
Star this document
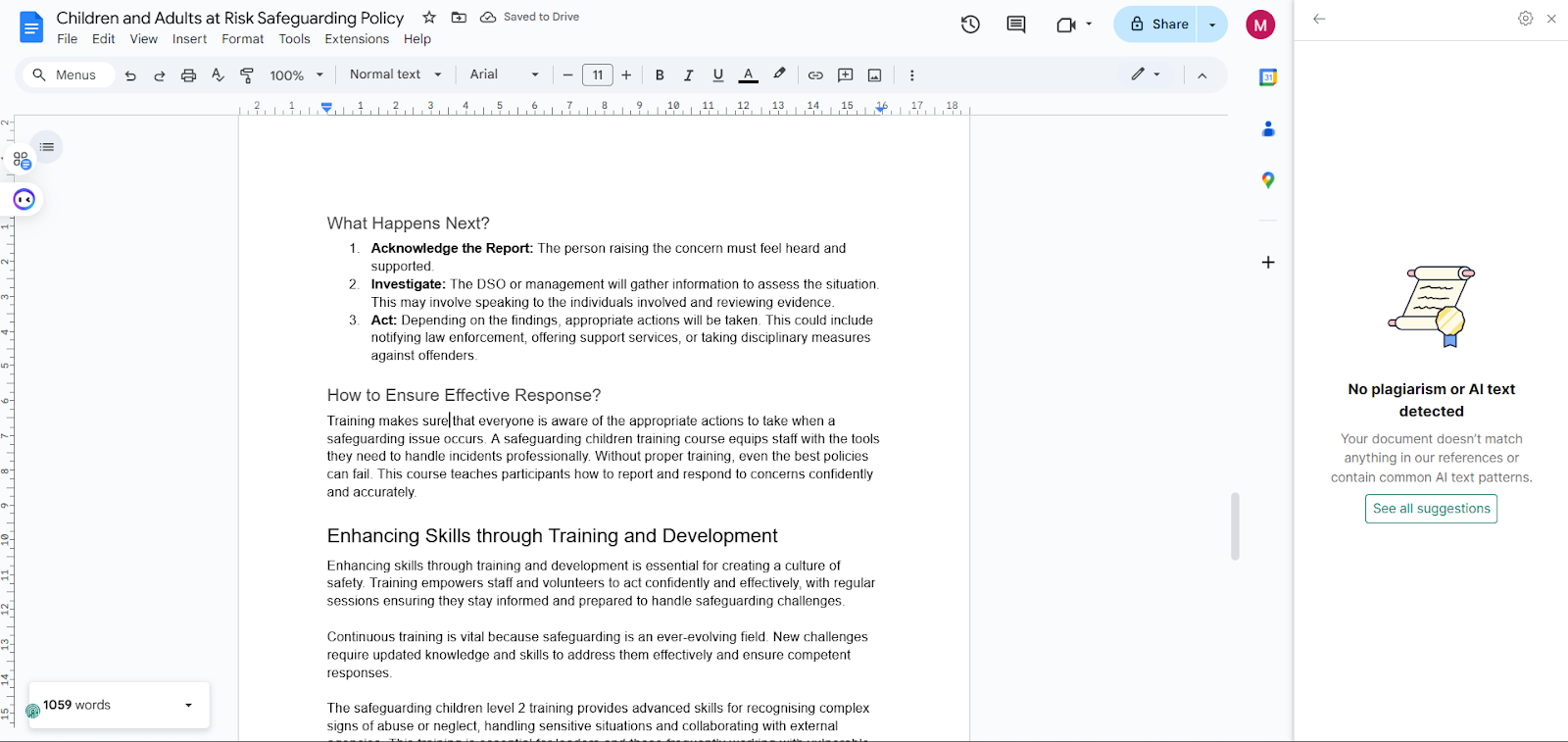click(429, 17)
